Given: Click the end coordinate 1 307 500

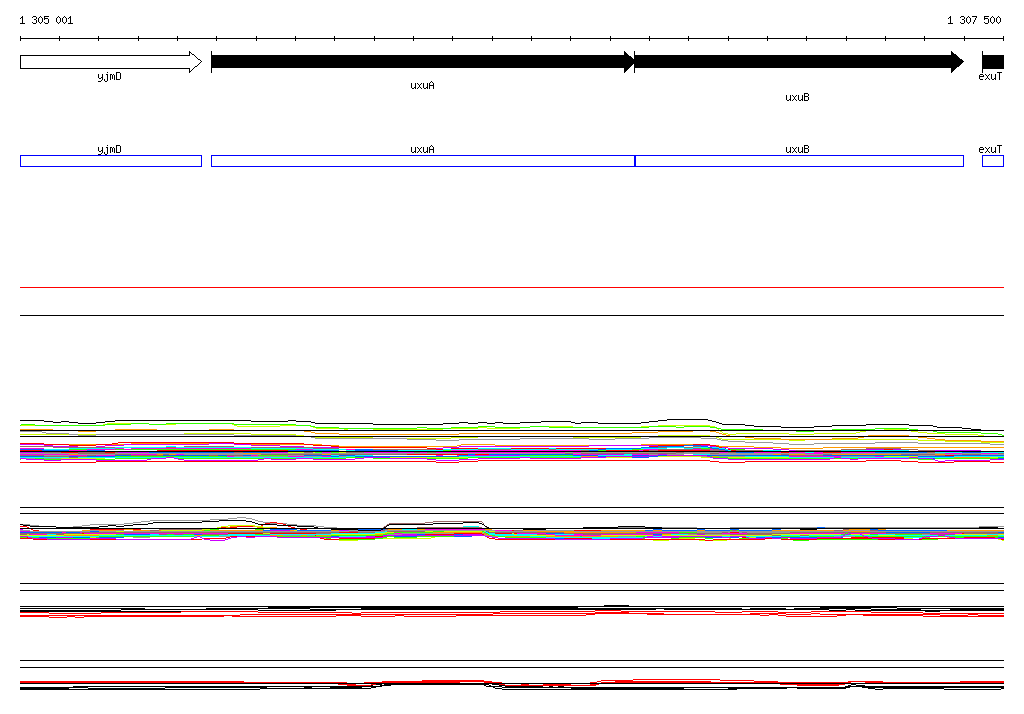Looking at the screenshot, I should click(974, 20).
